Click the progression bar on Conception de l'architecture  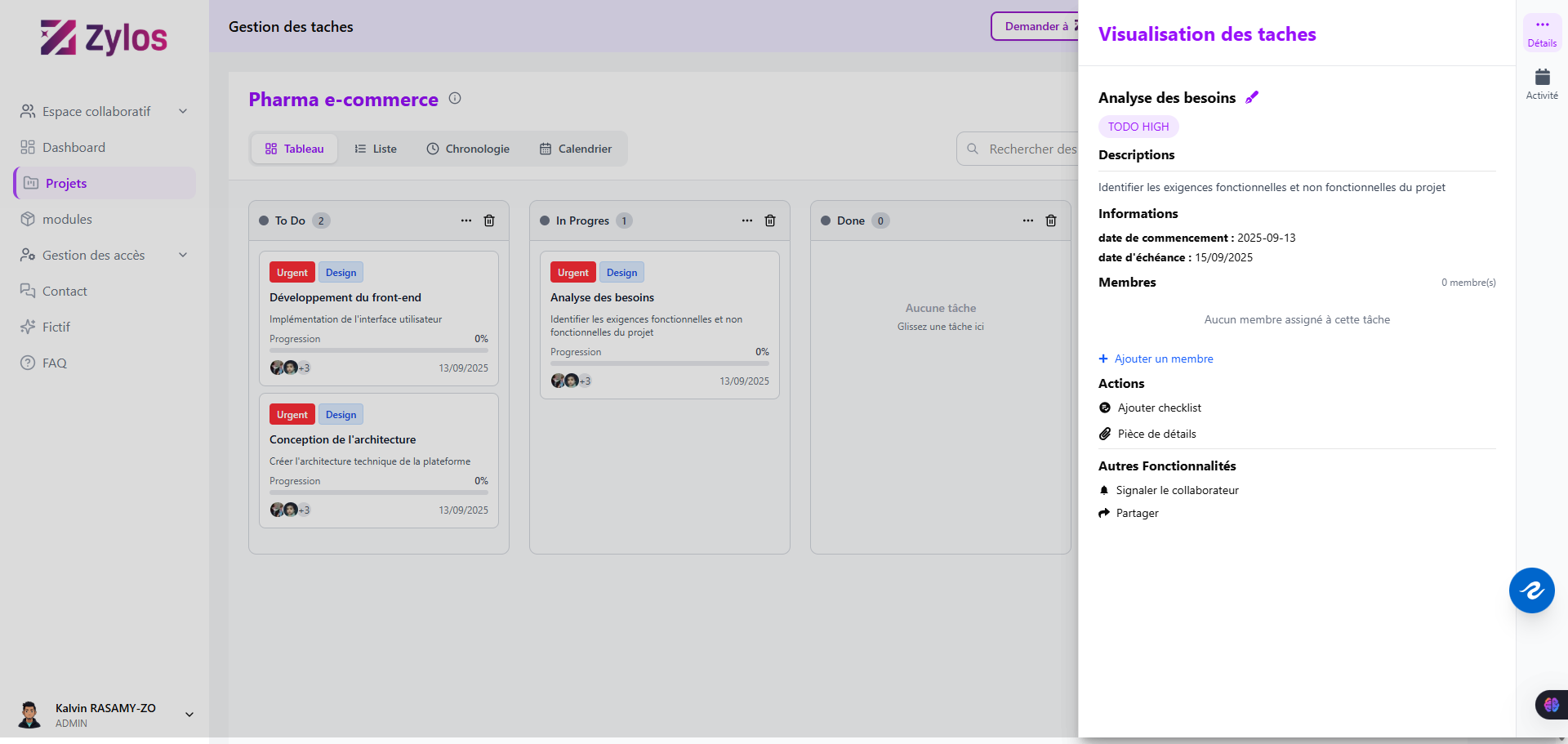pyautogui.click(x=378, y=491)
